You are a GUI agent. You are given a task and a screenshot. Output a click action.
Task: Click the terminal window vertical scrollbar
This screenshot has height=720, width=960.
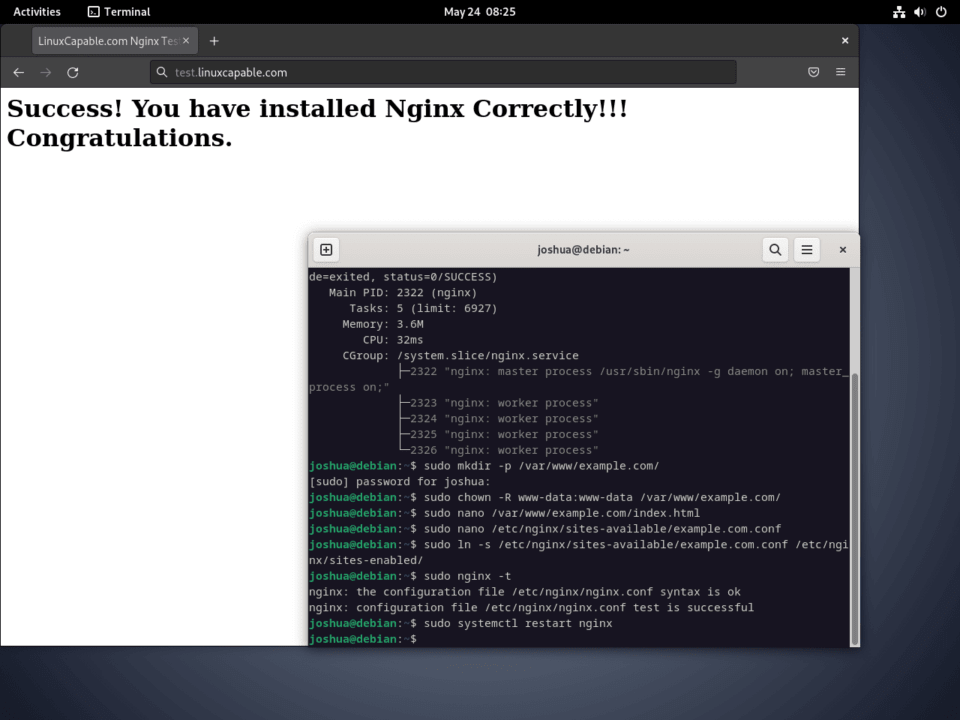[853, 510]
